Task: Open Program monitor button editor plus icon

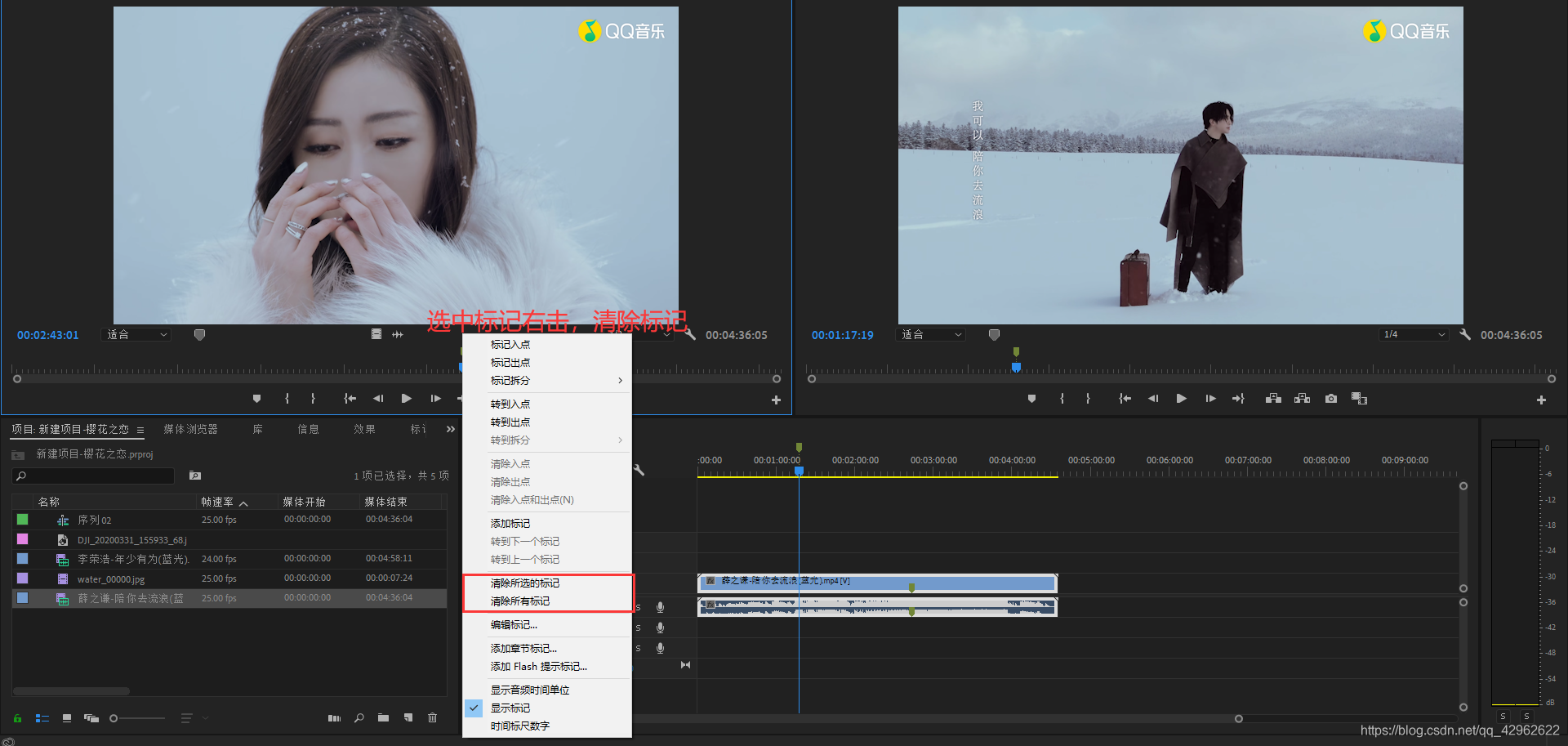Action: pos(1541,400)
